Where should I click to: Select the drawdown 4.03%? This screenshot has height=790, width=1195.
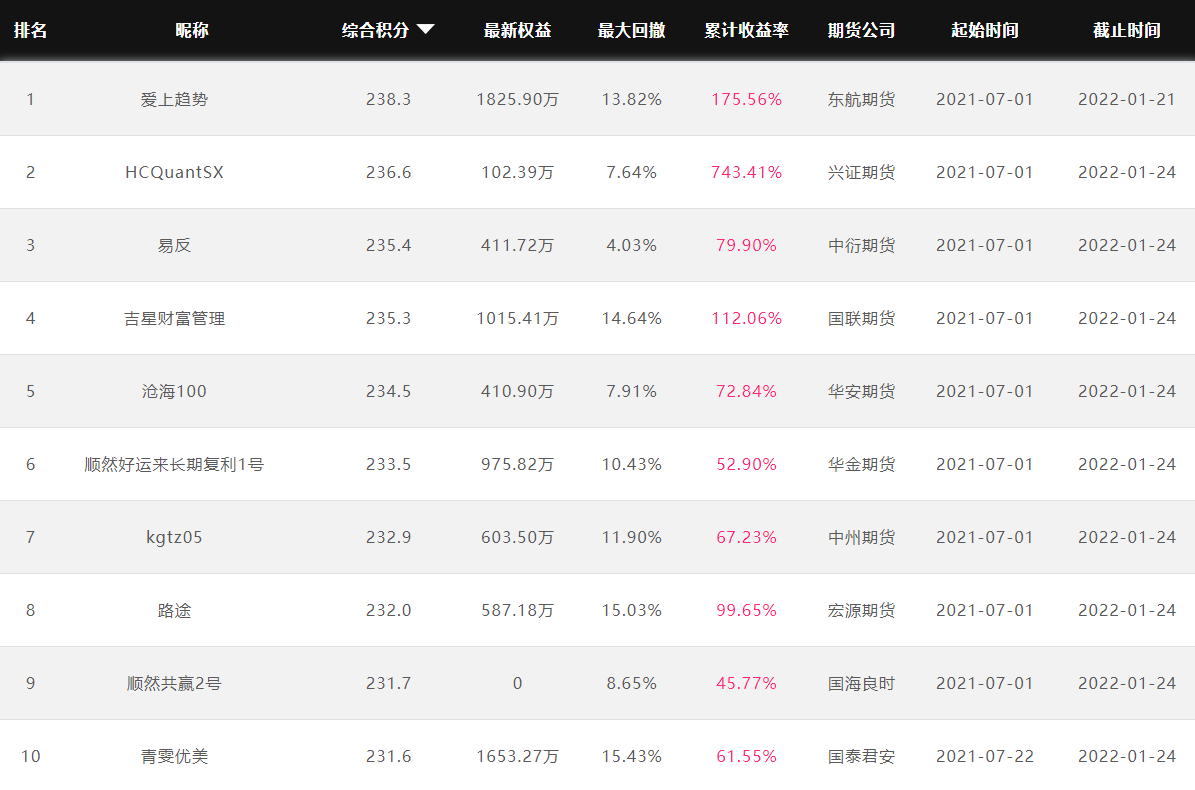click(632, 245)
